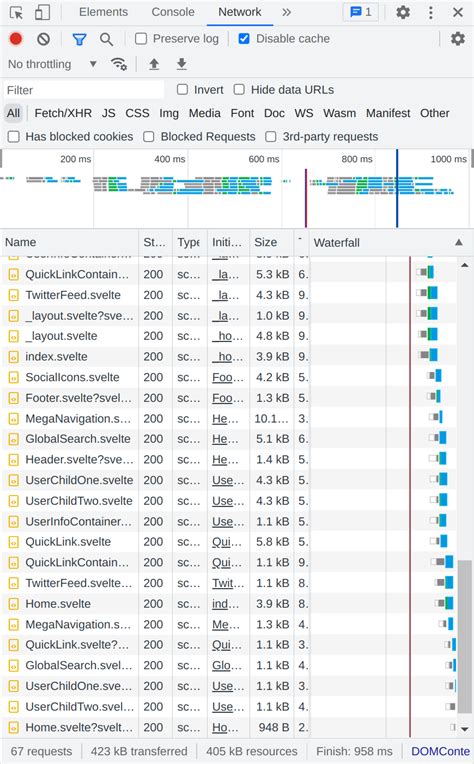
Task: Click the inspect element selector icon
Action: [x=16, y=12]
